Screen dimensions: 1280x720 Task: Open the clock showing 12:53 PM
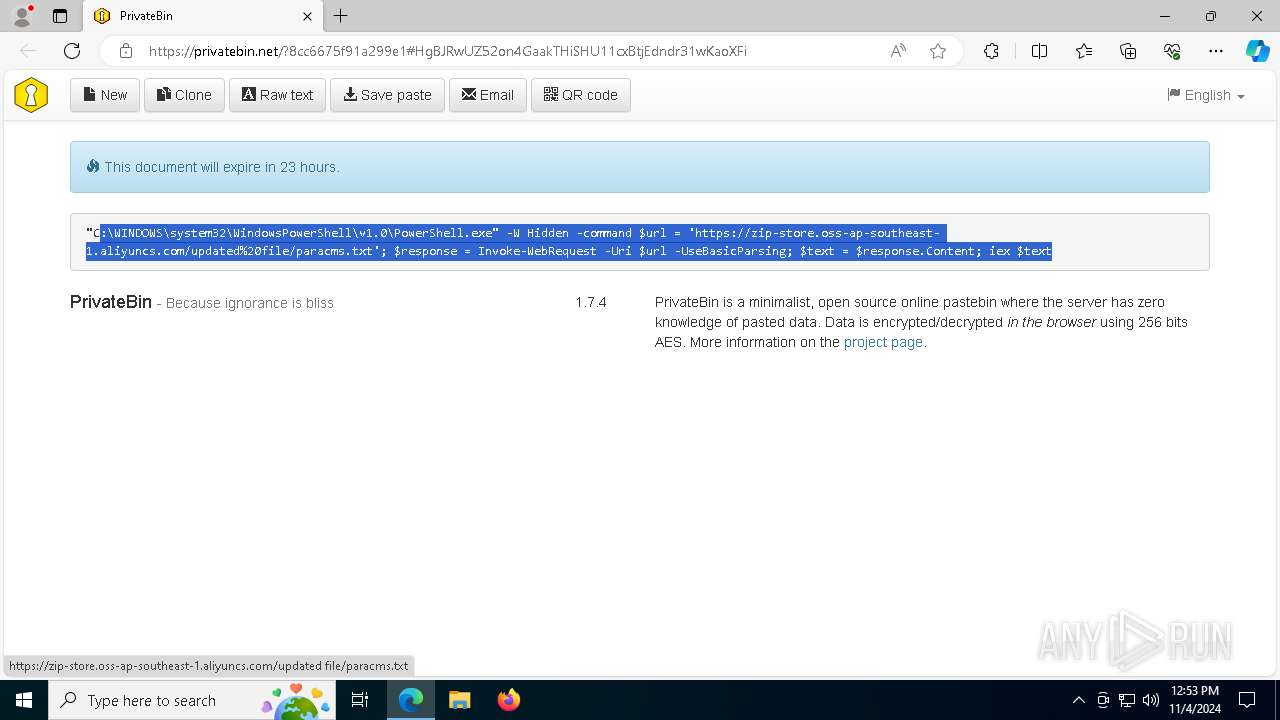click(x=1195, y=700)
